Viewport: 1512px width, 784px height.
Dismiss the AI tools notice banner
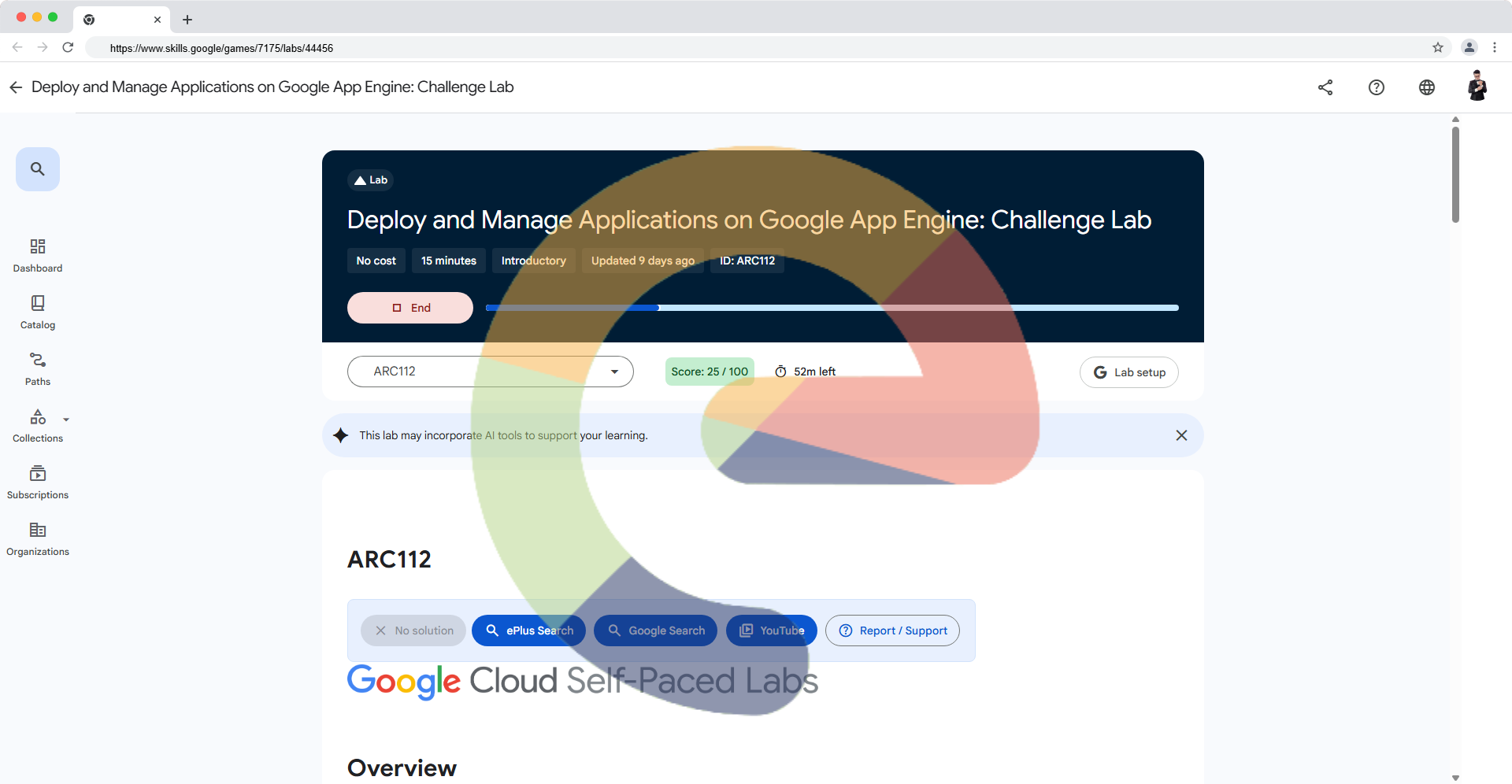1181,435
